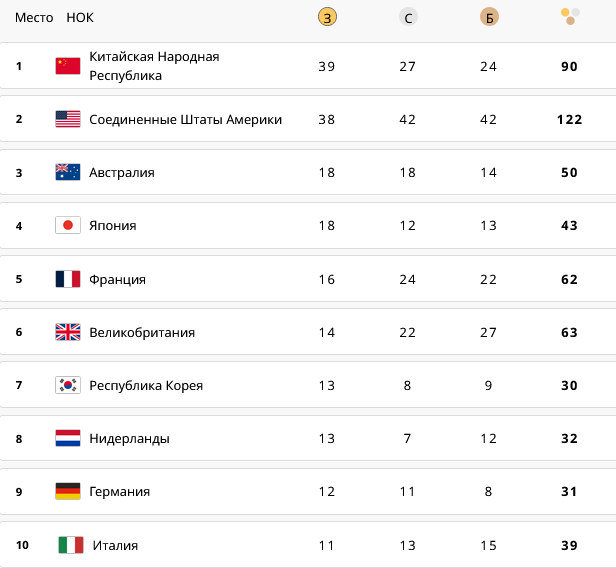
Task: Select Китайская Народная Республика country name
Action: [x=154, y=66]
